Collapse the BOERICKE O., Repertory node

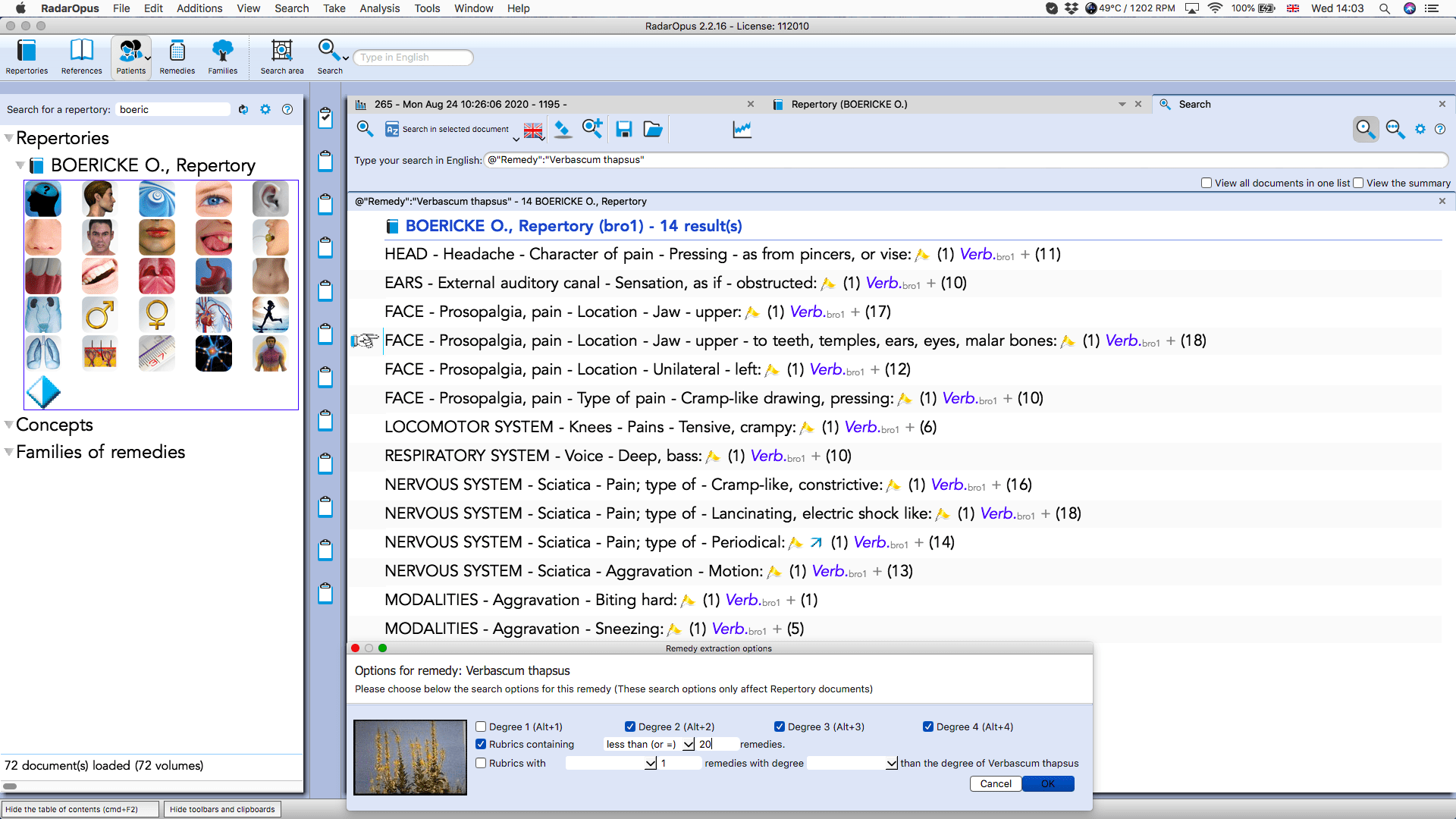click(x=20, y=165)
